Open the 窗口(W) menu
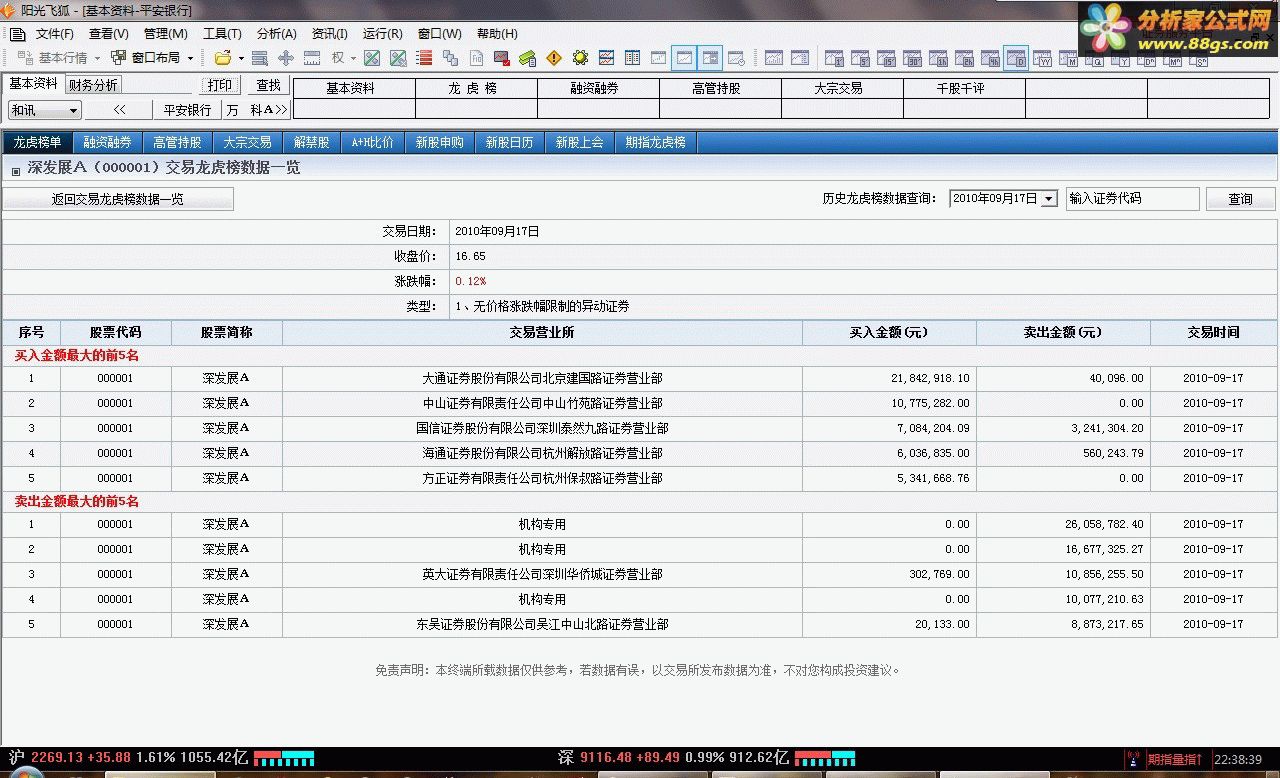Image resolution: width=1280 pixels, height=778 pixels. point(439,34)
